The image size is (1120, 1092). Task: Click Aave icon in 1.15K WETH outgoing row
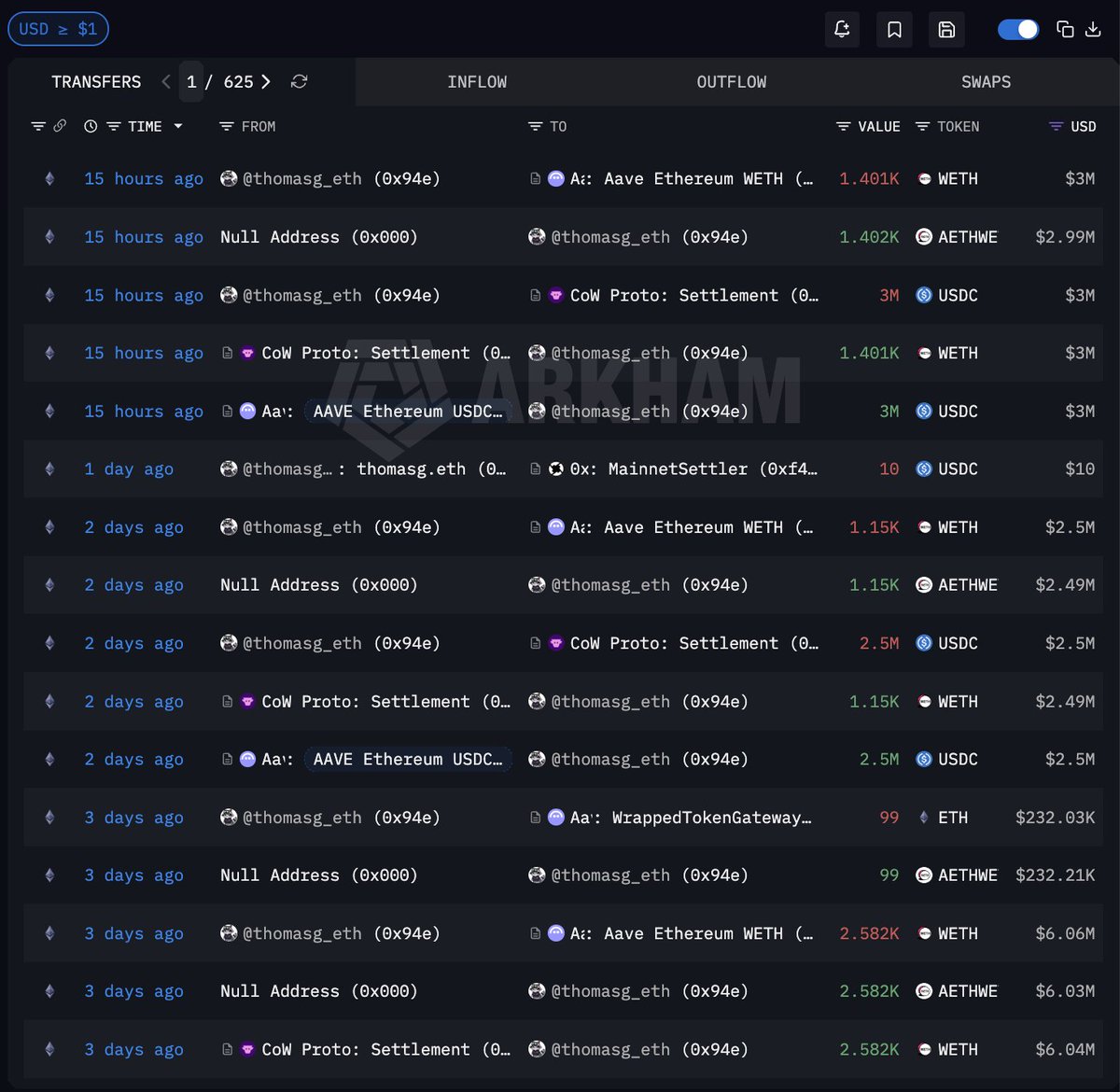pos(555,527)
